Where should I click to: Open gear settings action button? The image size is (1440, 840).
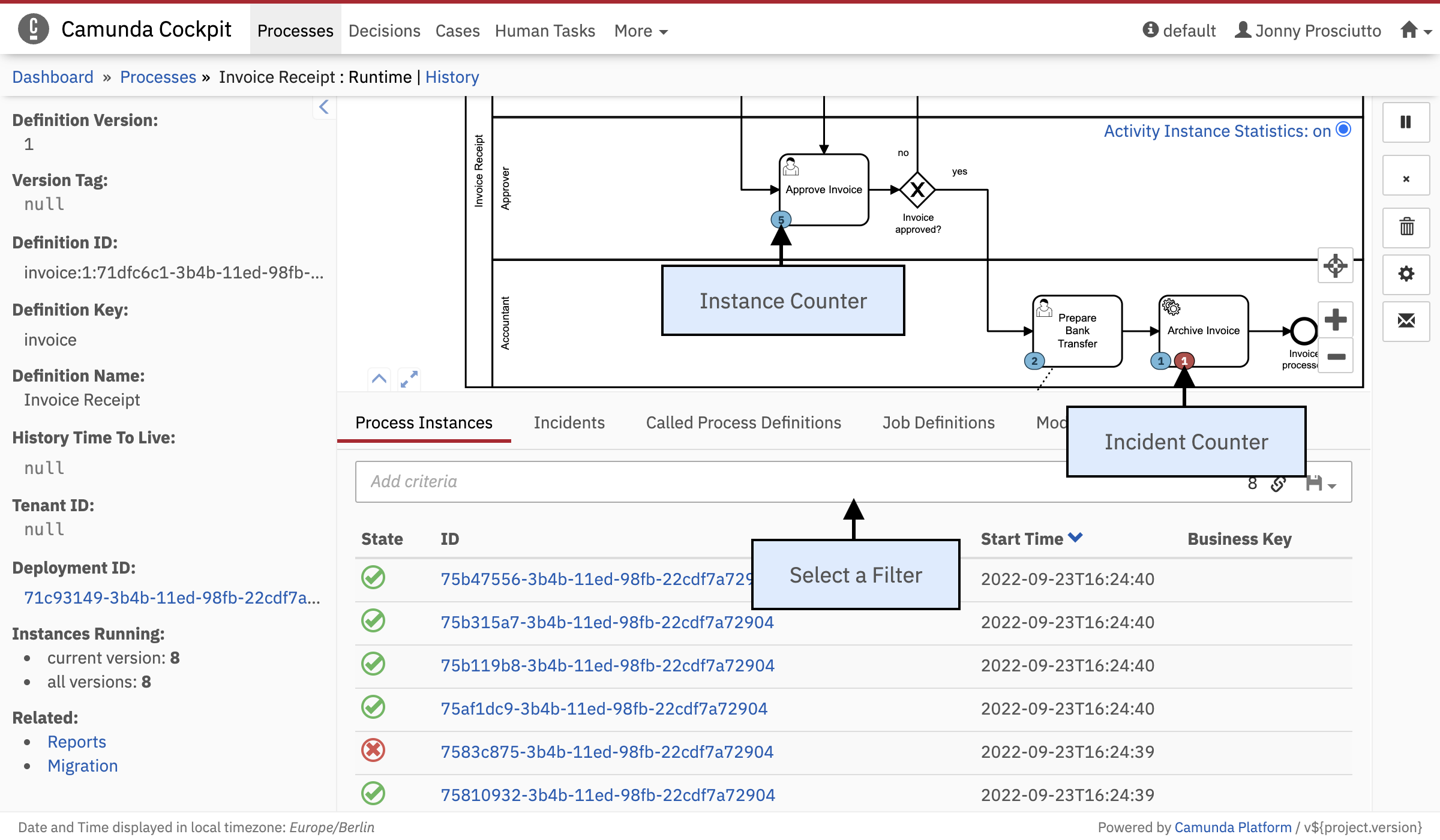tap(1406, 274)
